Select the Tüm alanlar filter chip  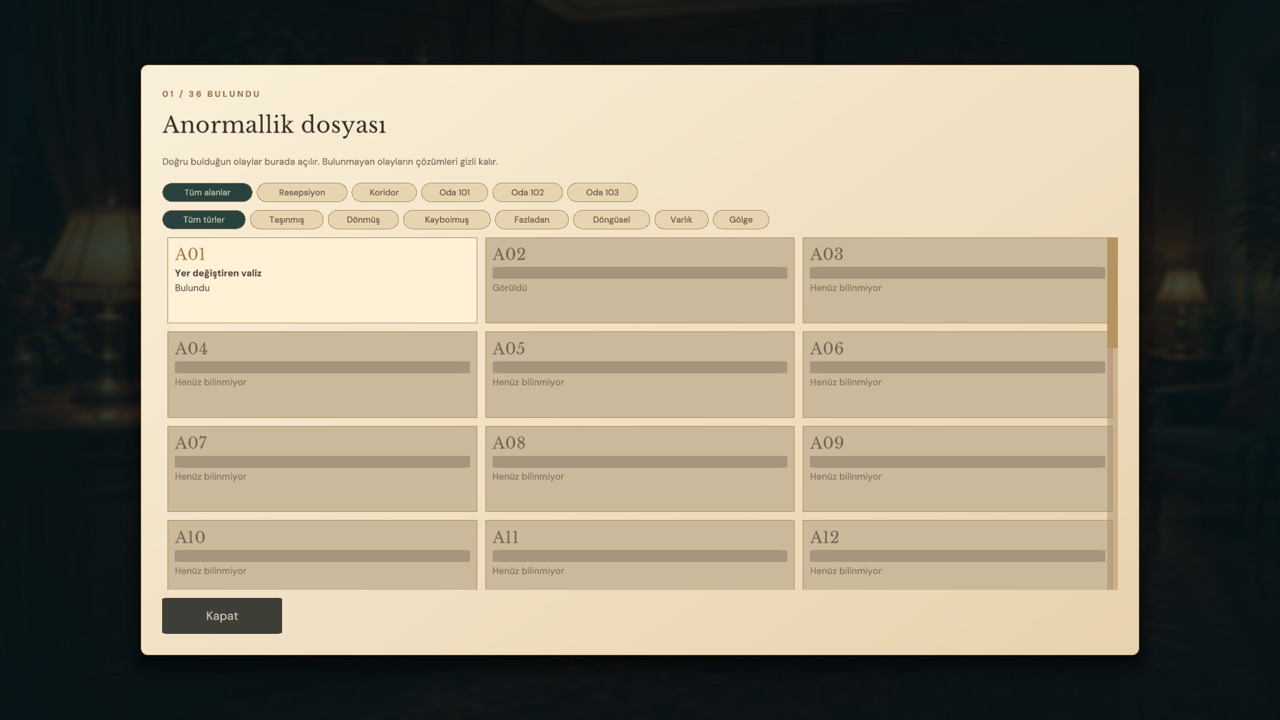(x=207, y=192)
